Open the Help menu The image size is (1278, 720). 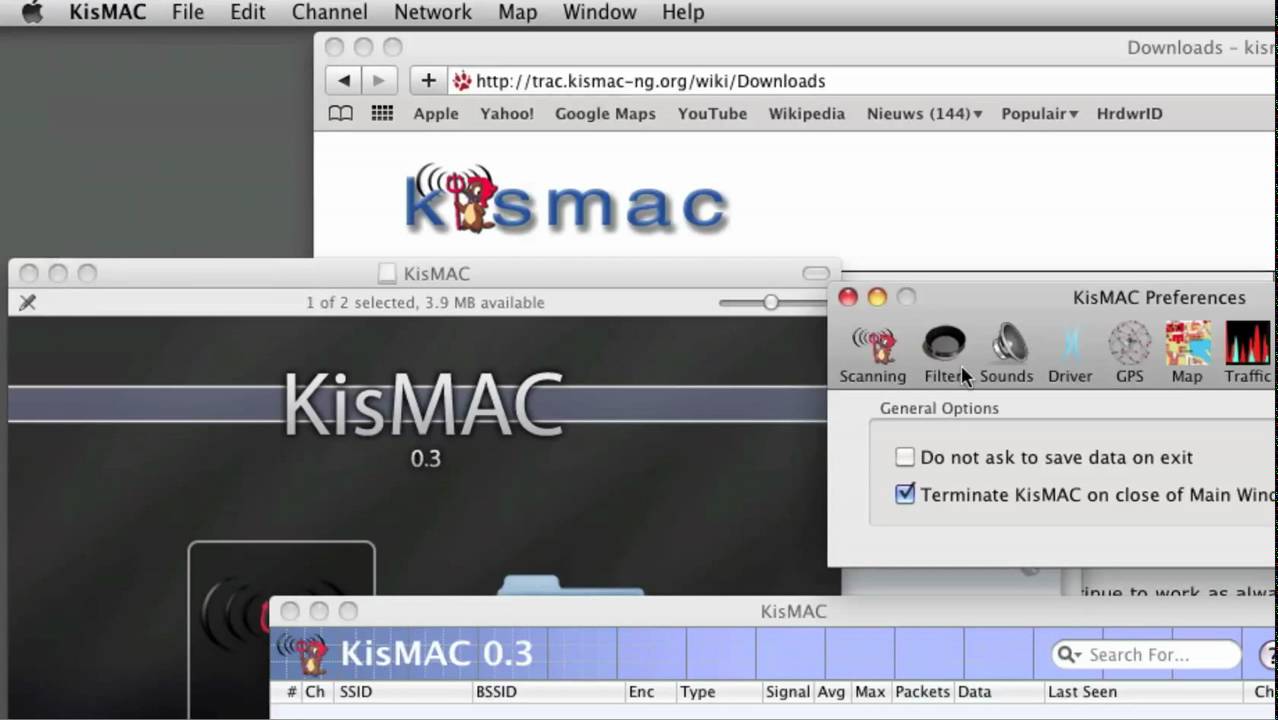click(x=683, y=12)
